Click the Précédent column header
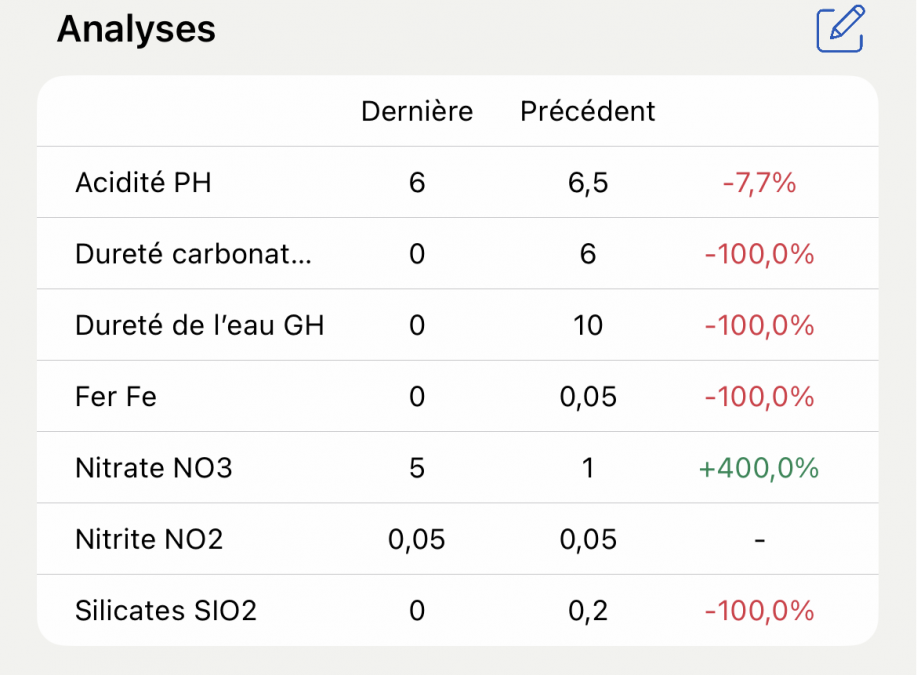The height and width of the screenshot is (675, 917). pos(588,111)
